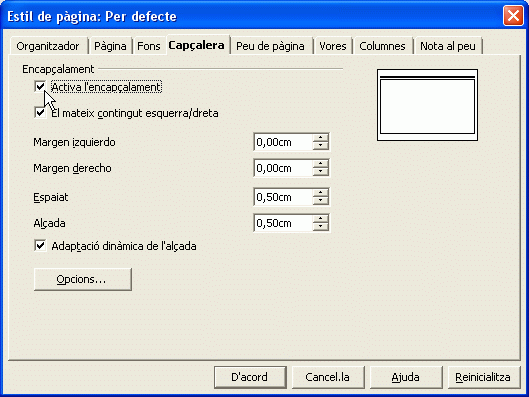Select the Organitzador tab
529x397 pixels.
48,46
